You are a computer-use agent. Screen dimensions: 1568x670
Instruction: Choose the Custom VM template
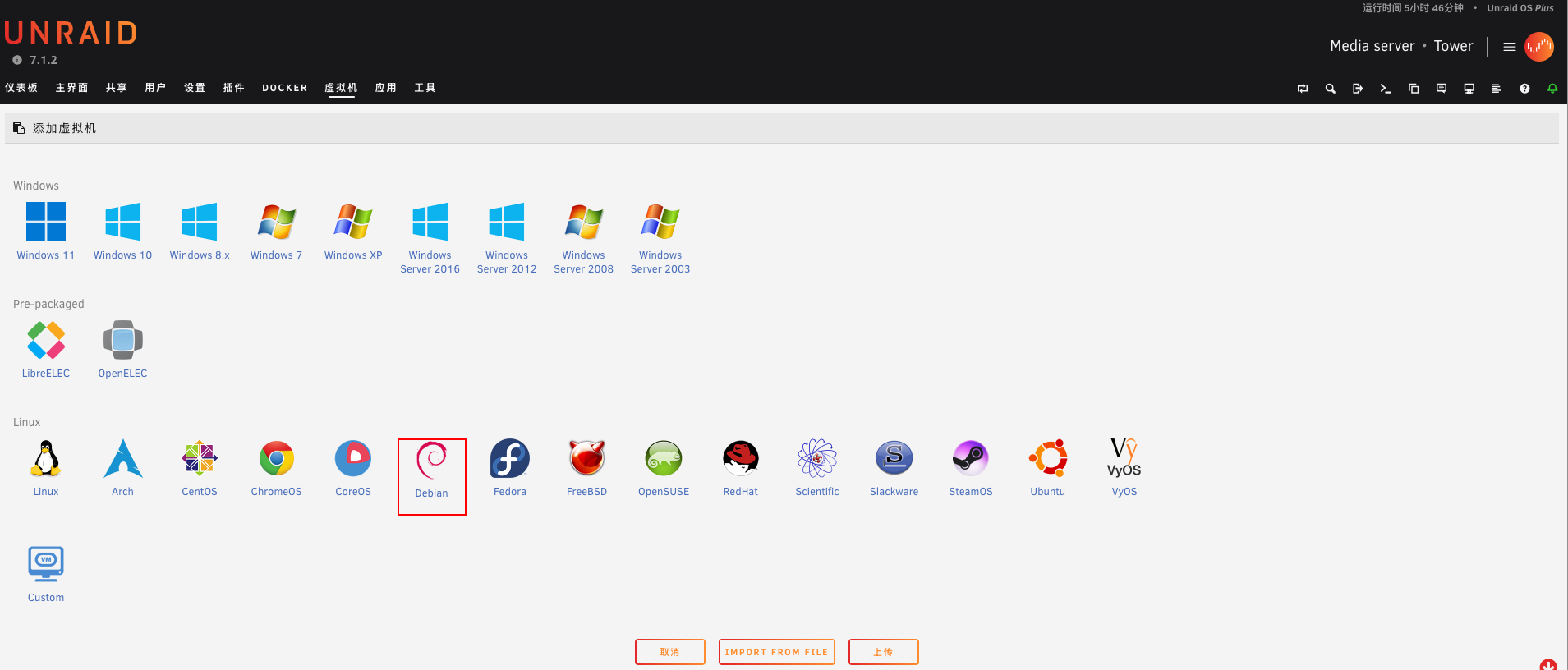click(46, 574)
